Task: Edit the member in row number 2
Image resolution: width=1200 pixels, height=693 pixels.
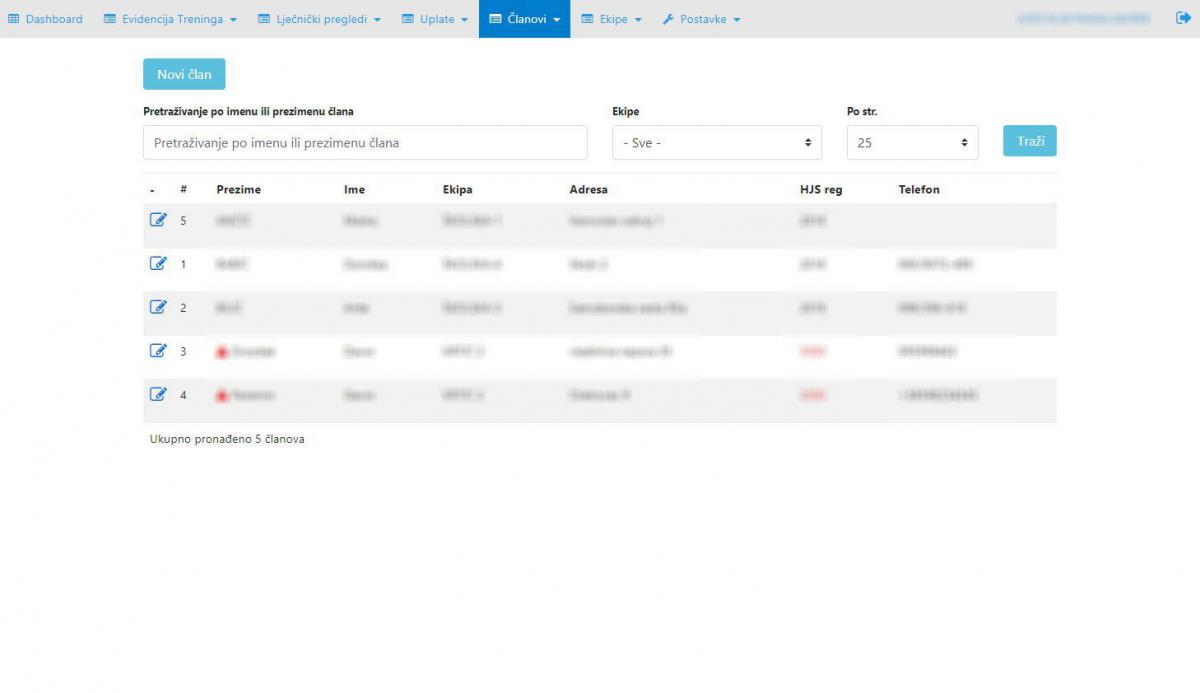Action: (x=157, y=307)
